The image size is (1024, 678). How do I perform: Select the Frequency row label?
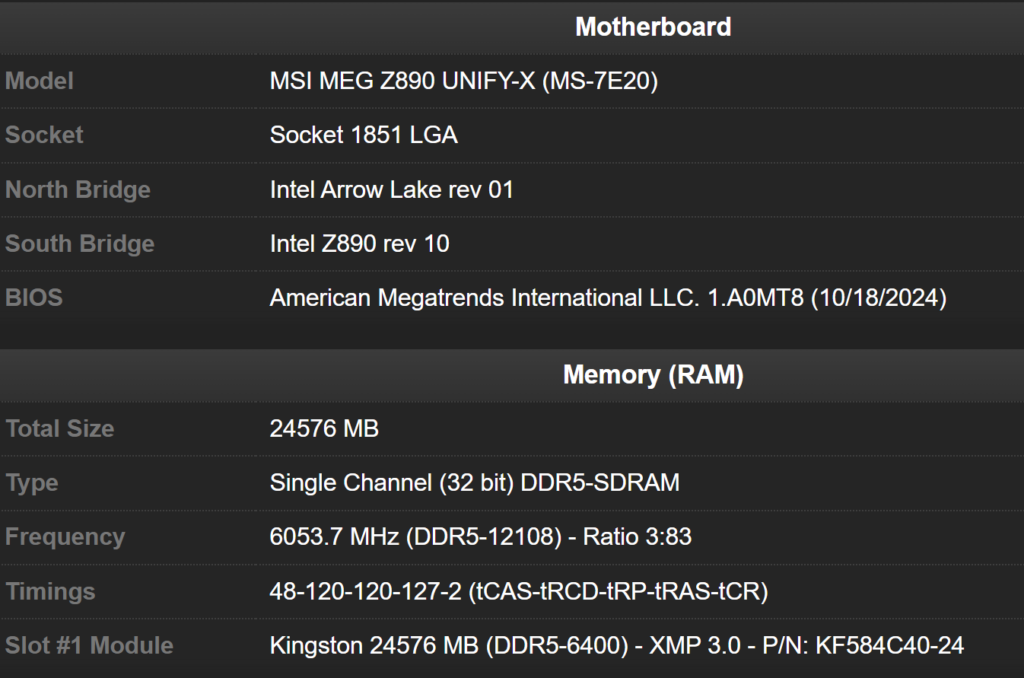65,537
